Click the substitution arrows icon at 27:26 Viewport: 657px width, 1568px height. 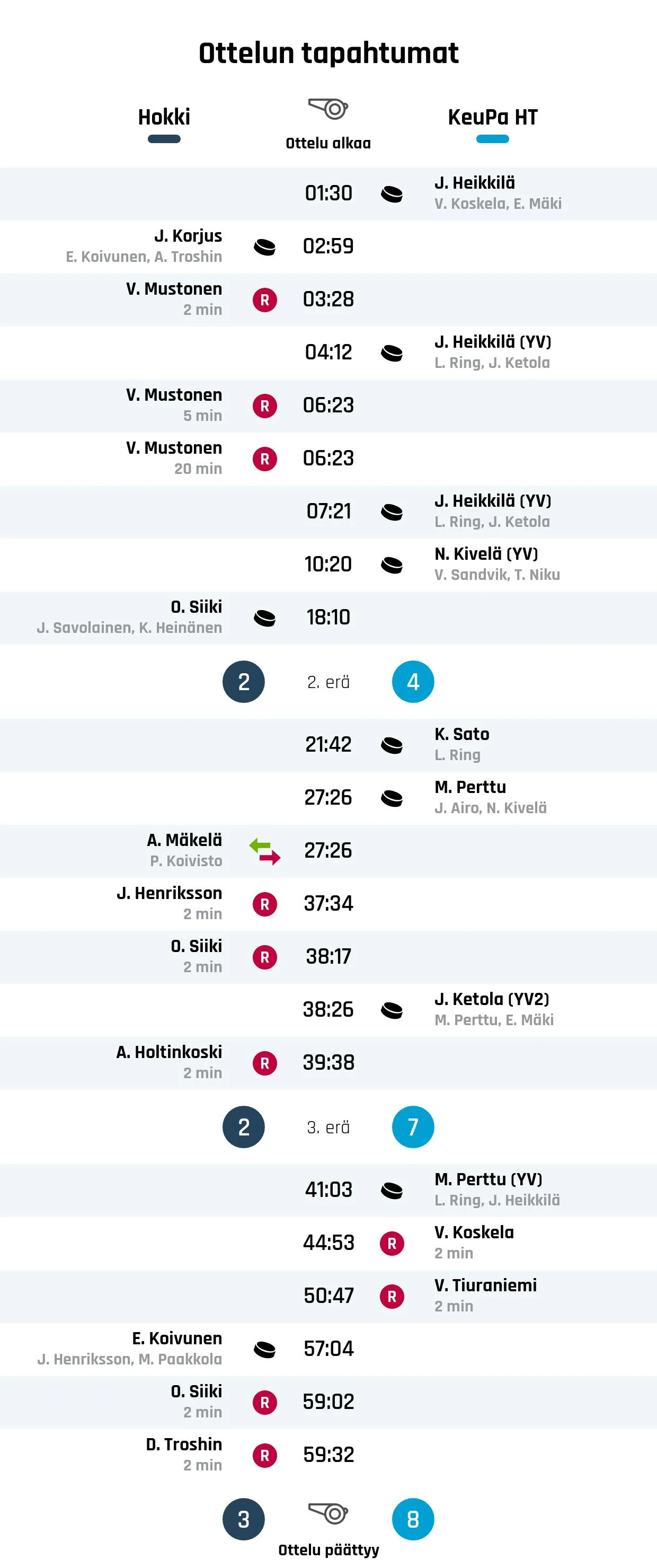pos(264,851)
